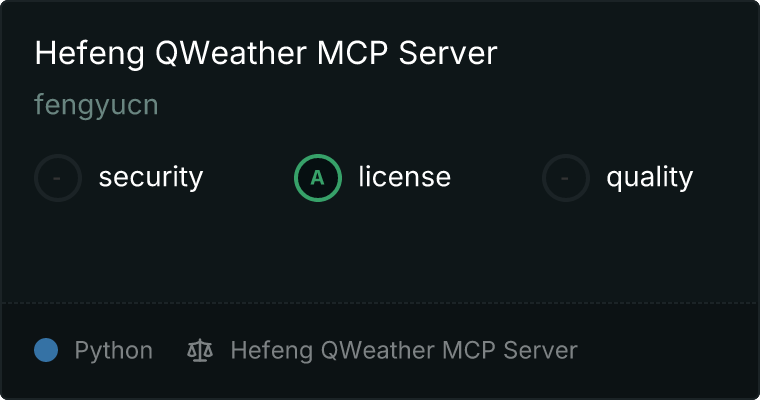Select the quality label text
Viewport: 760px width, 400px height.
[x=649, y=177]
